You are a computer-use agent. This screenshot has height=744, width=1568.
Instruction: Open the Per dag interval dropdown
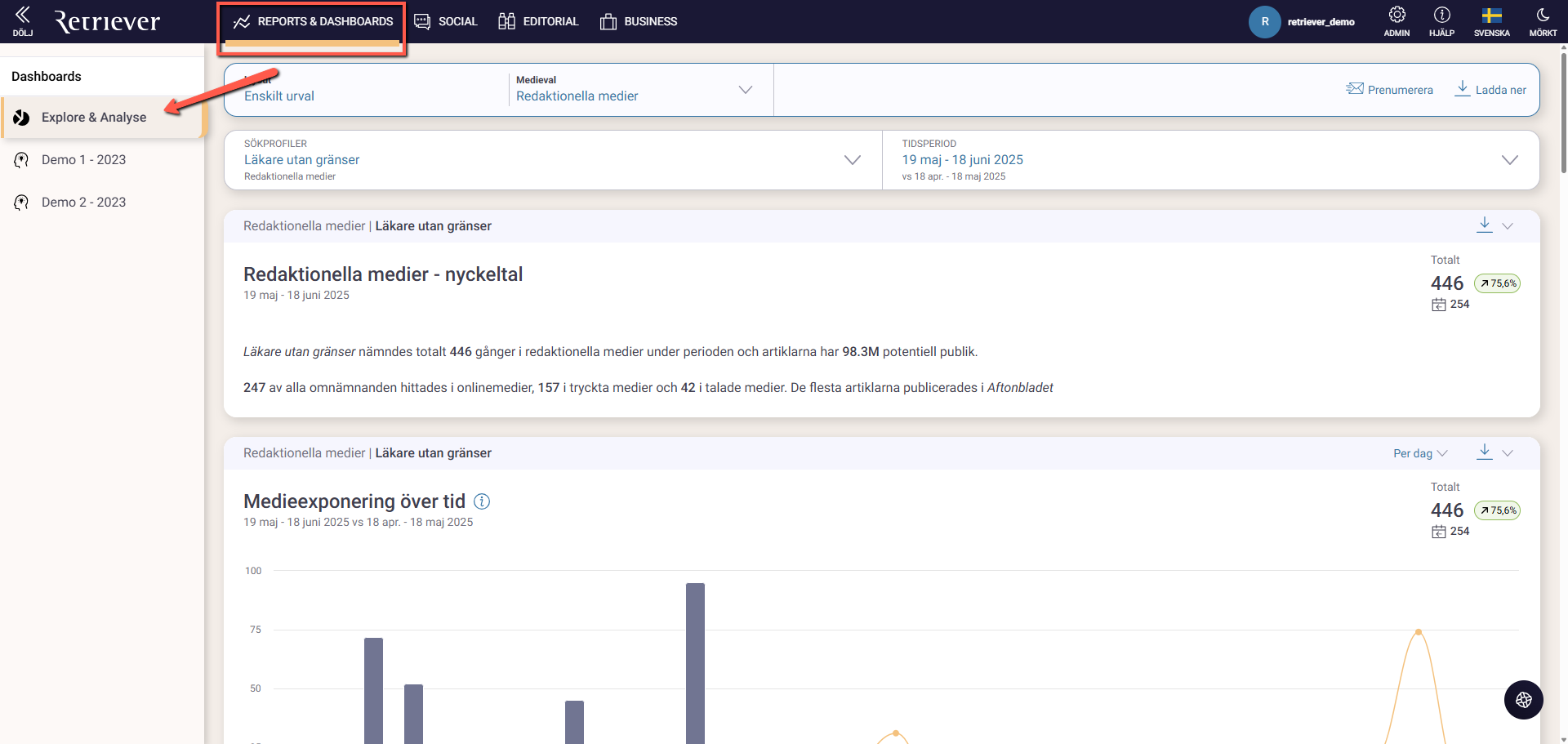1420,453
